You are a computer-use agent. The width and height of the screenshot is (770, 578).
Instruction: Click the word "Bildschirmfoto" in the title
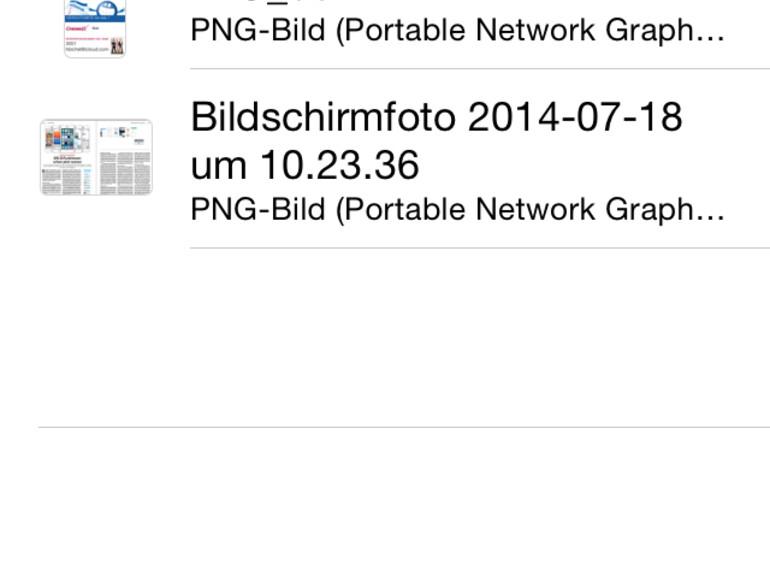pyautogui.click(x=323, y=117)
